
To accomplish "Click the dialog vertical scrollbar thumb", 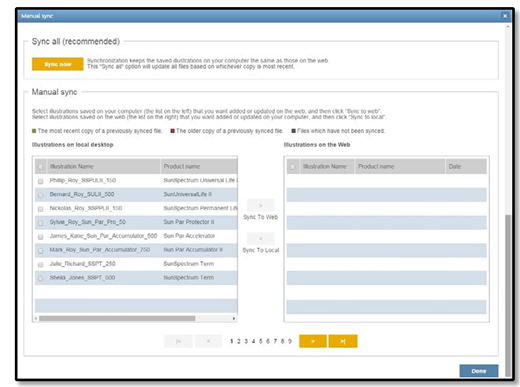I will [508, 295].
